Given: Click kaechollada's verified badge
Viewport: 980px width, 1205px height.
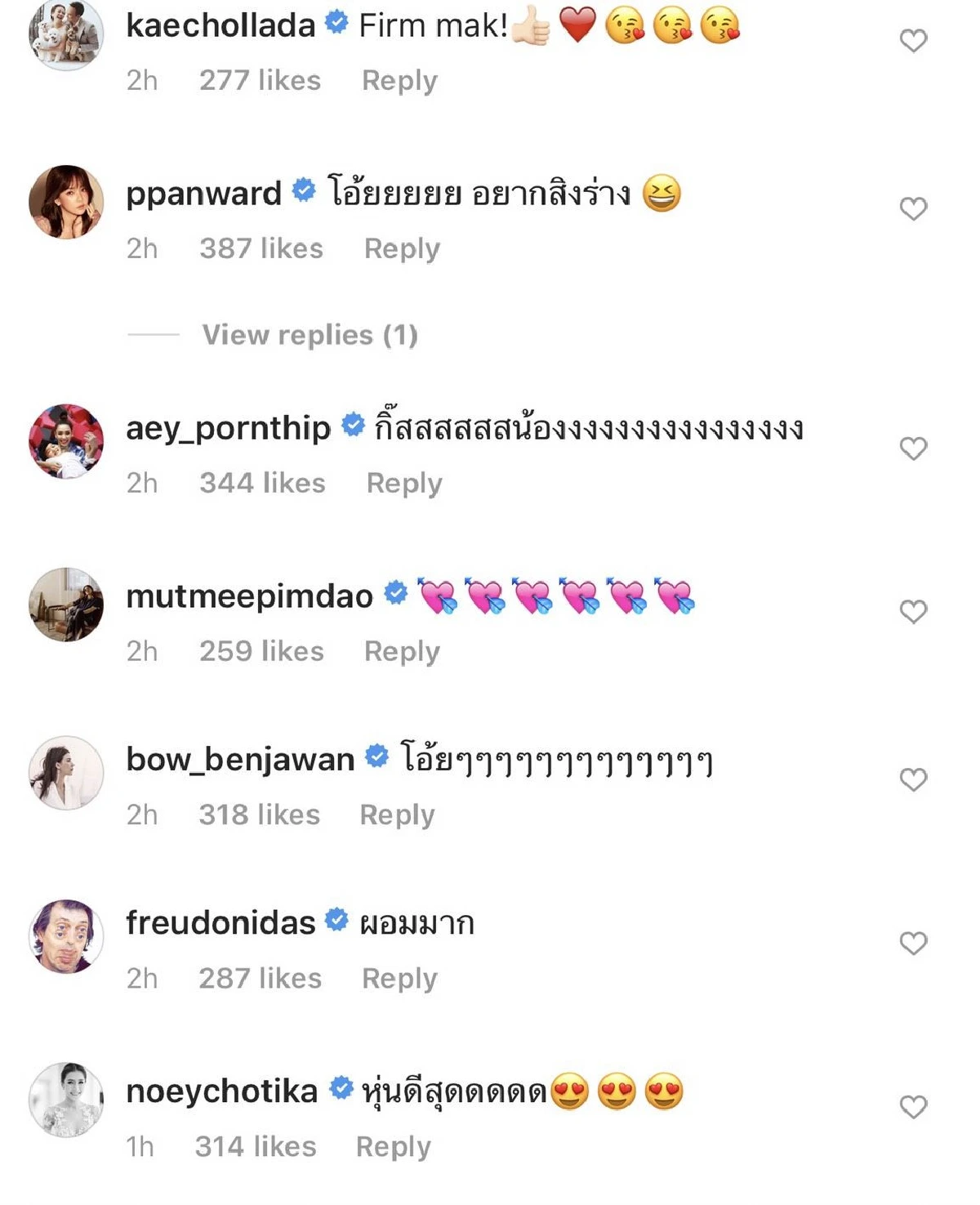Looking at the screenshot, I should (336, 25).
